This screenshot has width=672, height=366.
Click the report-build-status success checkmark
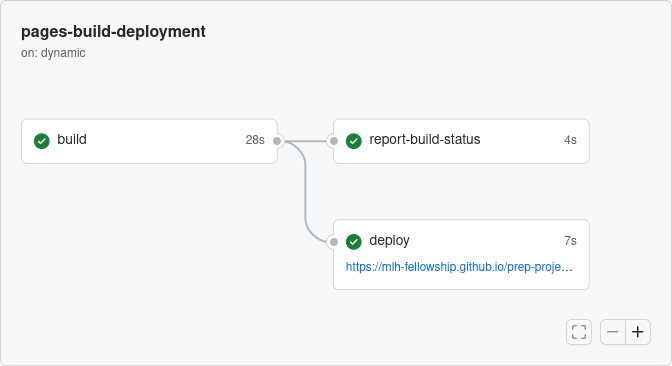coord(354,141)
